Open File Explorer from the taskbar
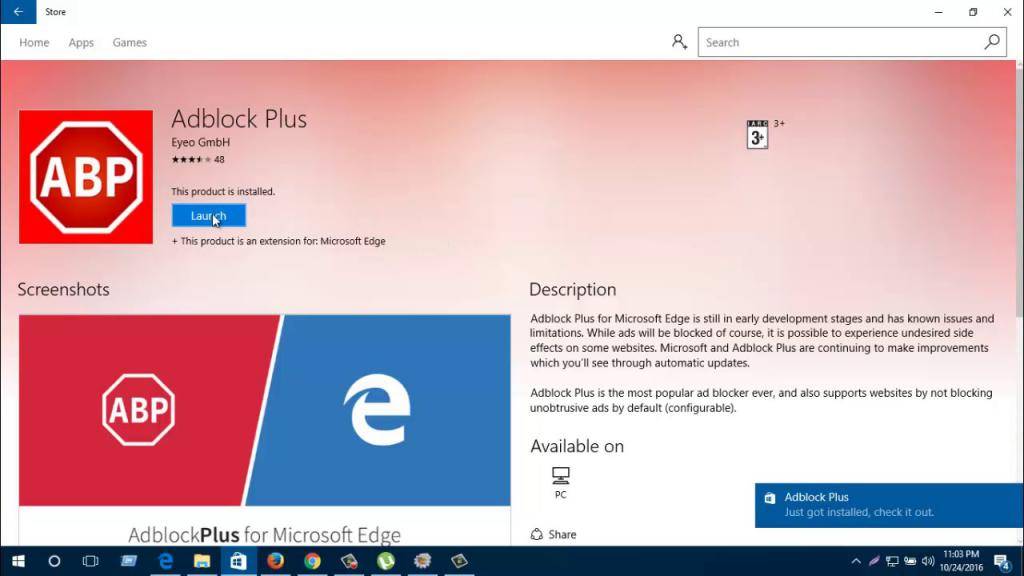The height and width of the screenshot is (576, 1024). pyautogui.click(x=202, y=561)
